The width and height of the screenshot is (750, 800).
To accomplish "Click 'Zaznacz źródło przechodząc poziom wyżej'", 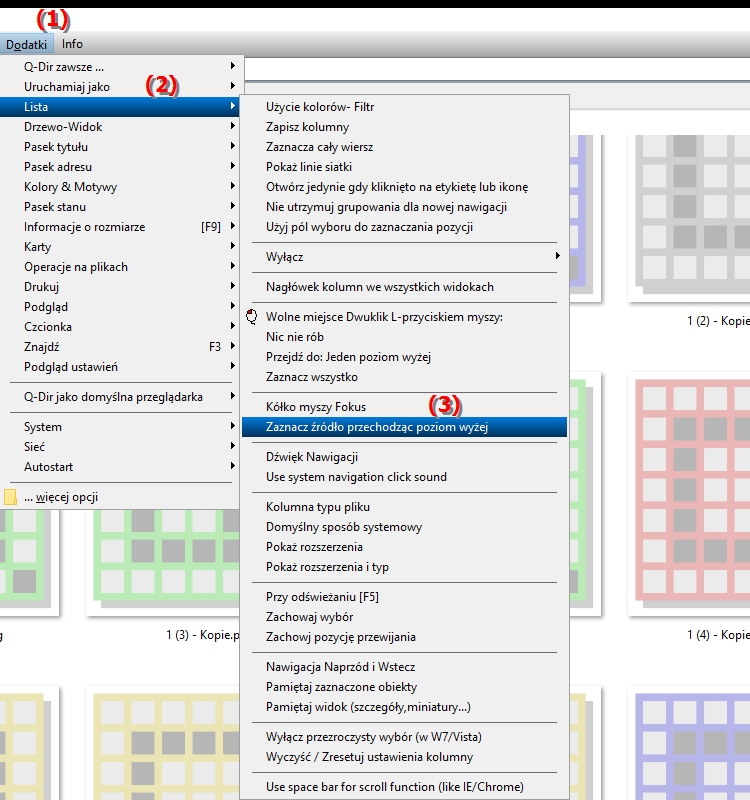I will click(x=404, y=427).
